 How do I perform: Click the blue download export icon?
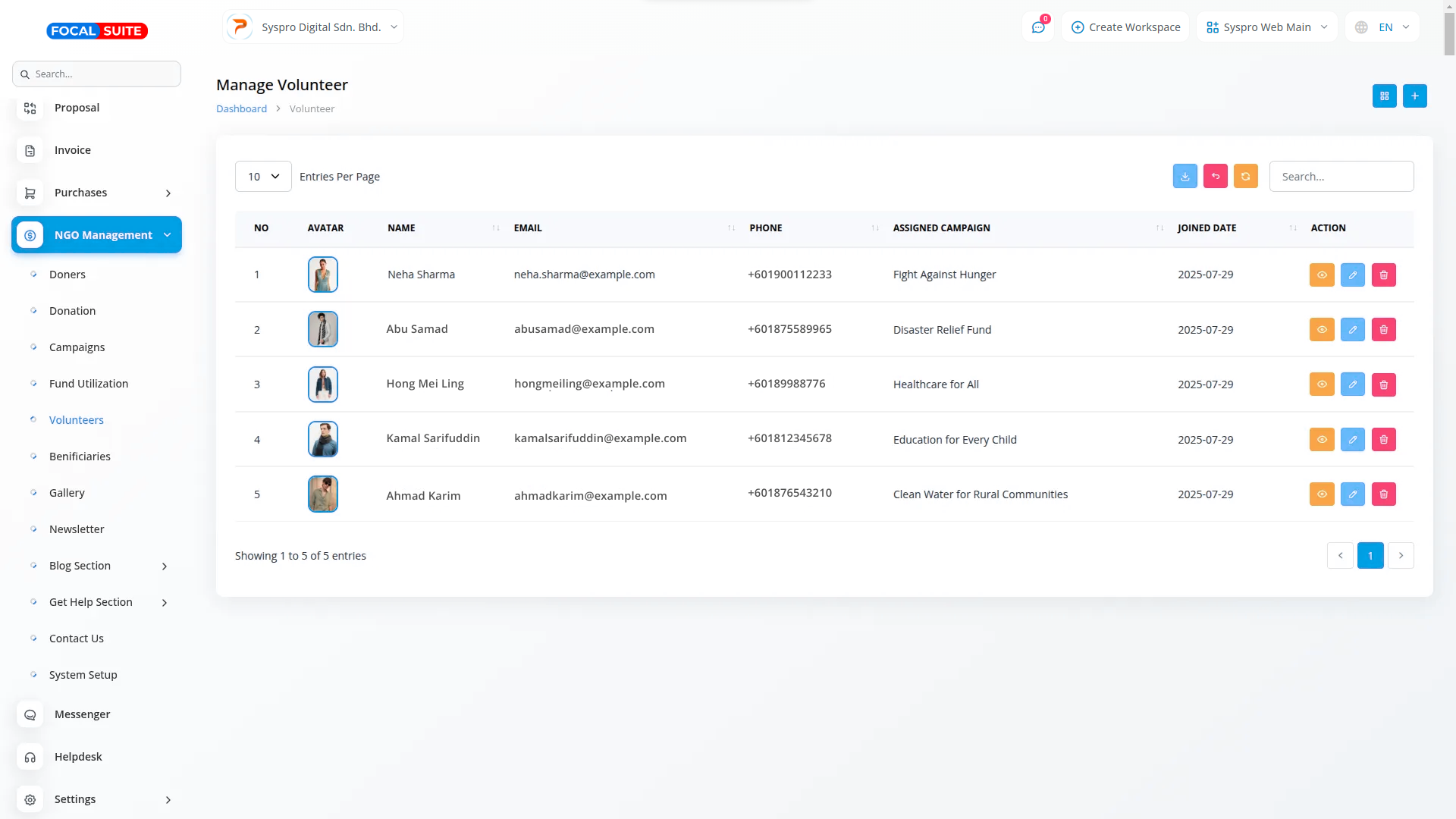pos(1185,177)
